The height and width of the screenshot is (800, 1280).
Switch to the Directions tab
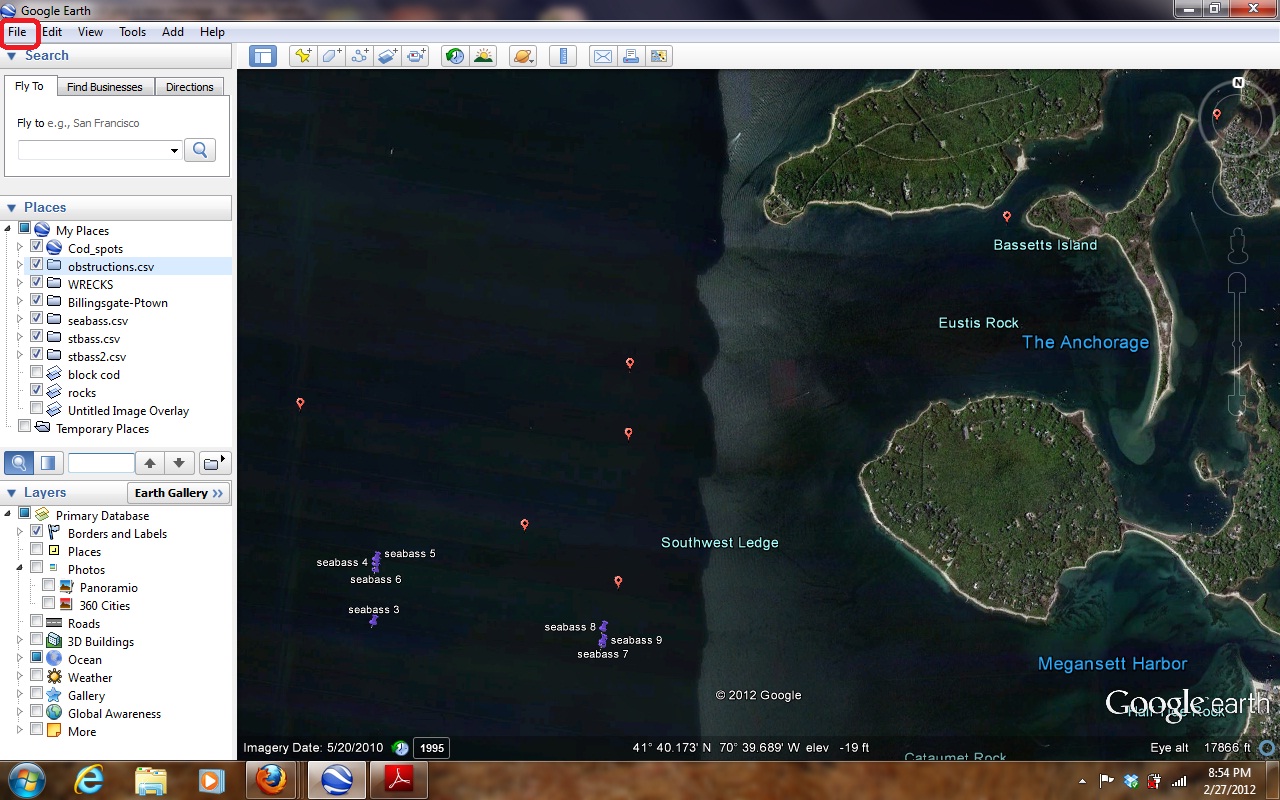click(190, 87)
